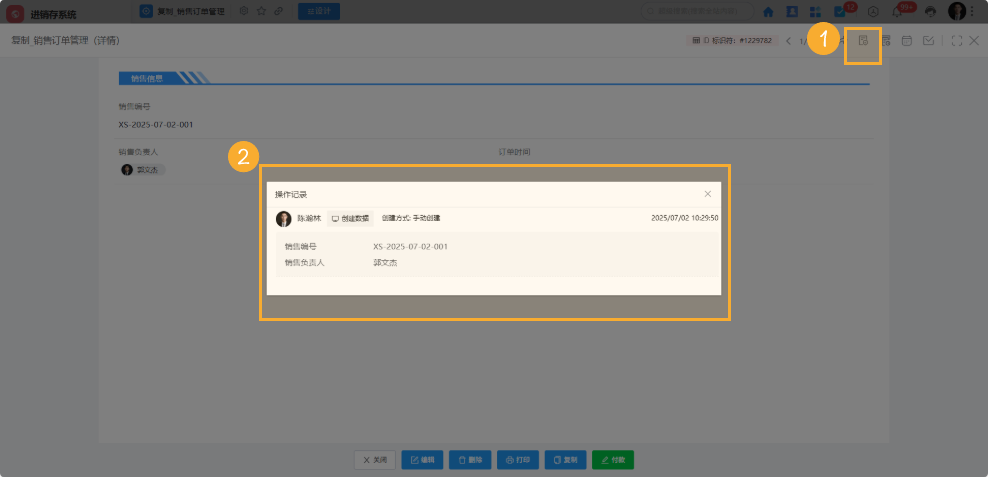Click the 删除 button at the bottom
Image resolution: width=988 pixels, height=477 pixels.
470,460
